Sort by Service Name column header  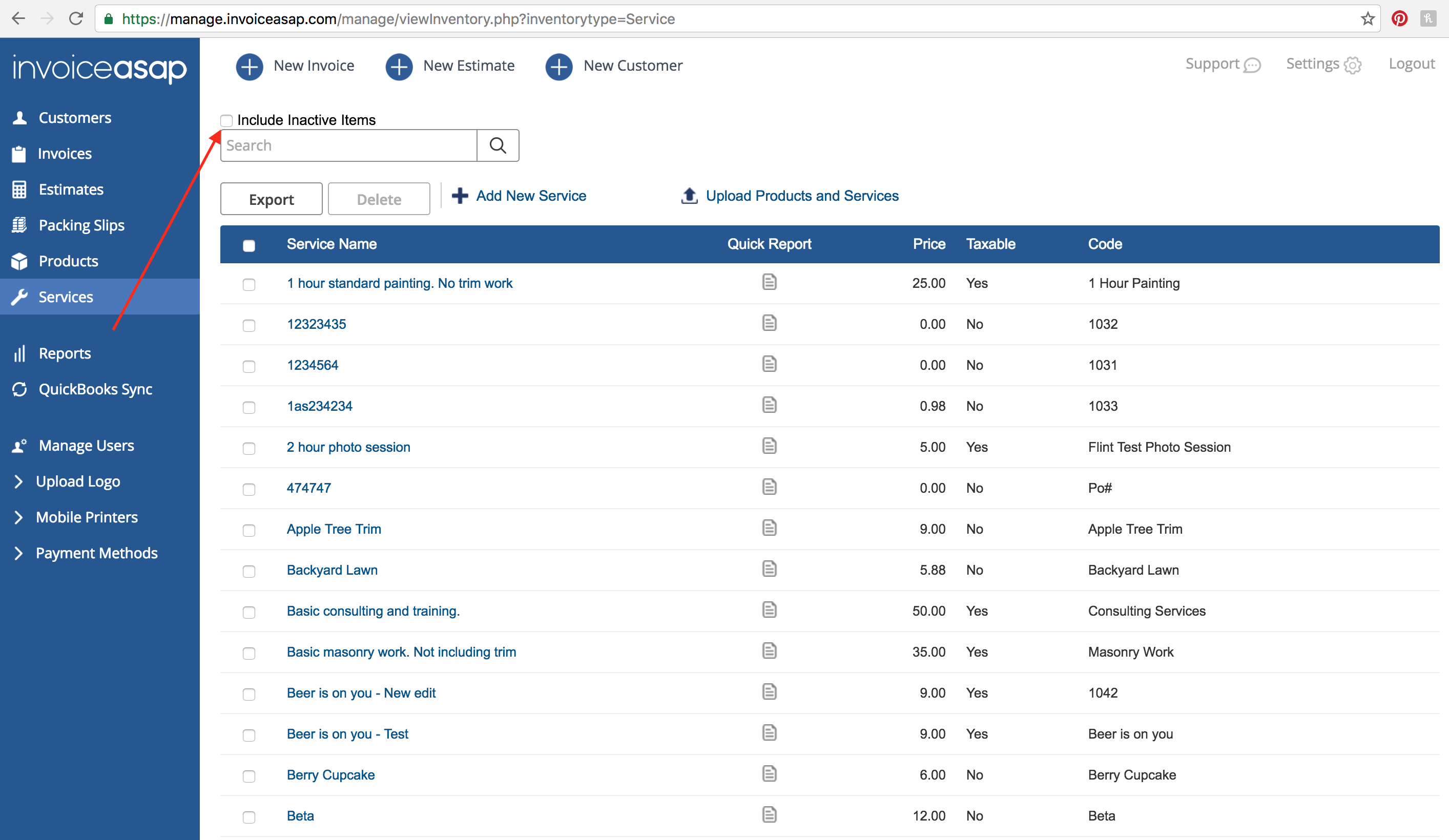(332, 244)
